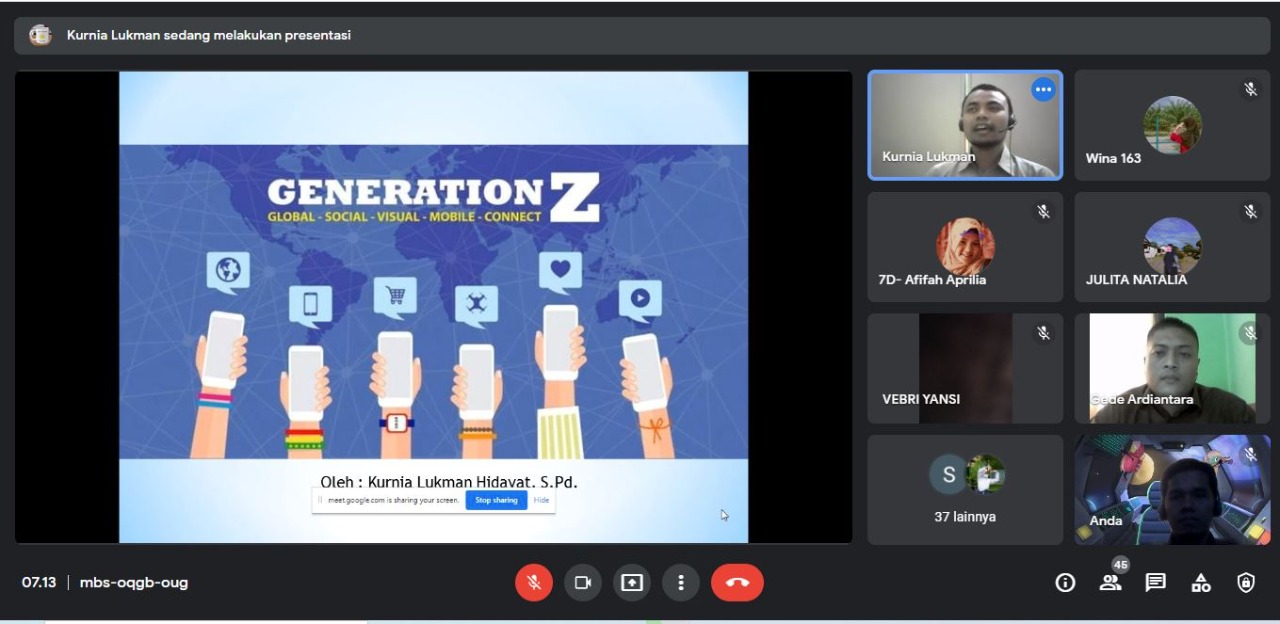The height and width of the screenshot is (624, 1280).
Task: Open the meeting details info icon
Action: point(1065,583)
